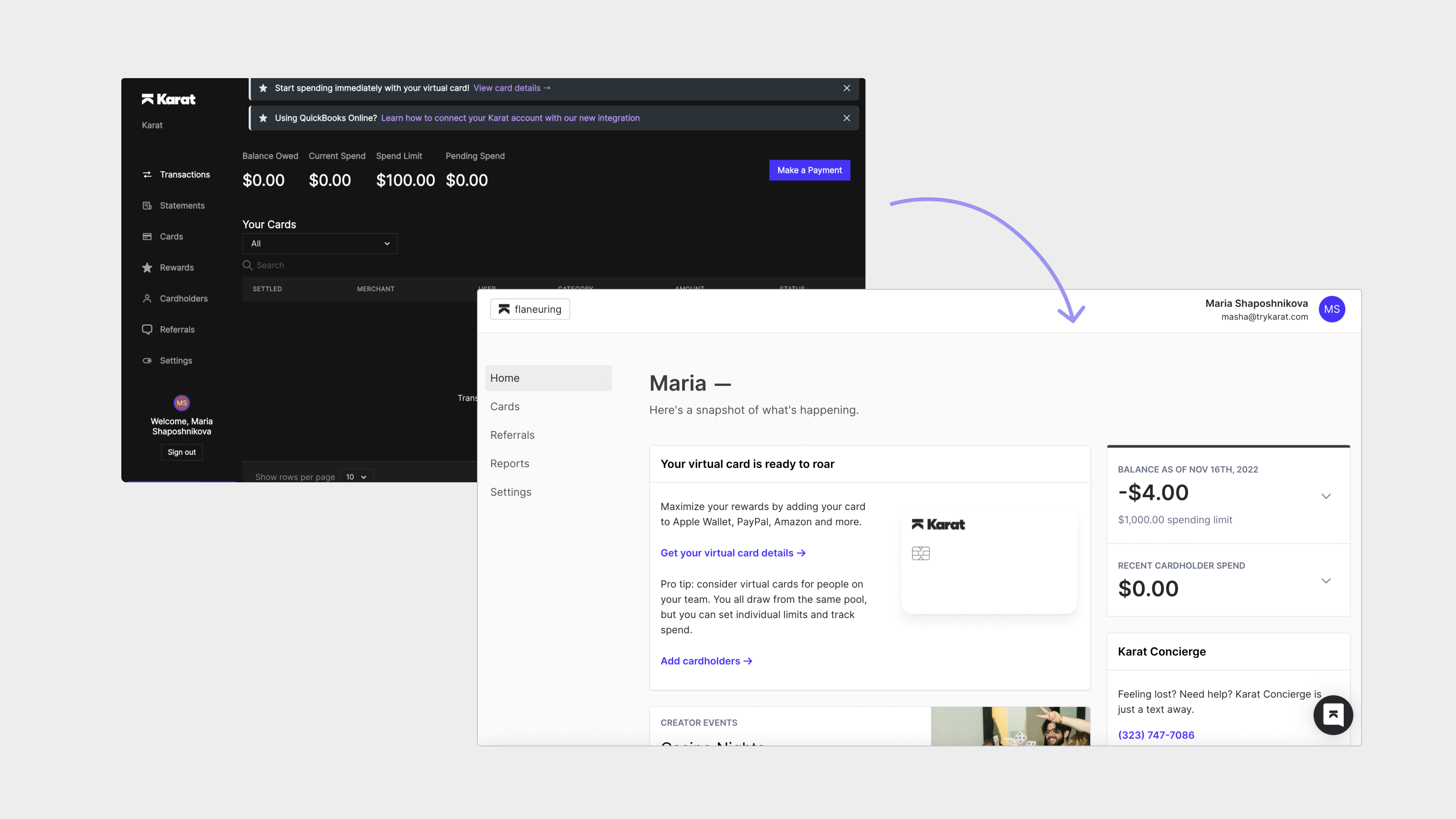1456x819 pixels.
Task: Click the Maria Shaposhnikova name in header
Action: 1257,303
